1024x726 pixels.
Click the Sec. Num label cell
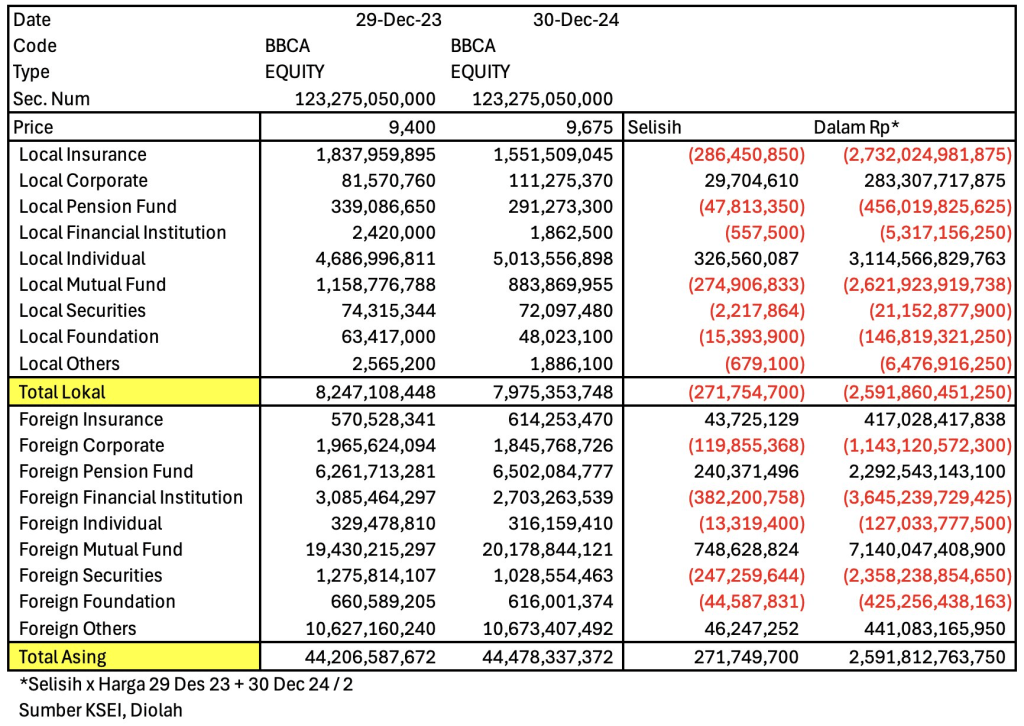[x=50, y=98]
